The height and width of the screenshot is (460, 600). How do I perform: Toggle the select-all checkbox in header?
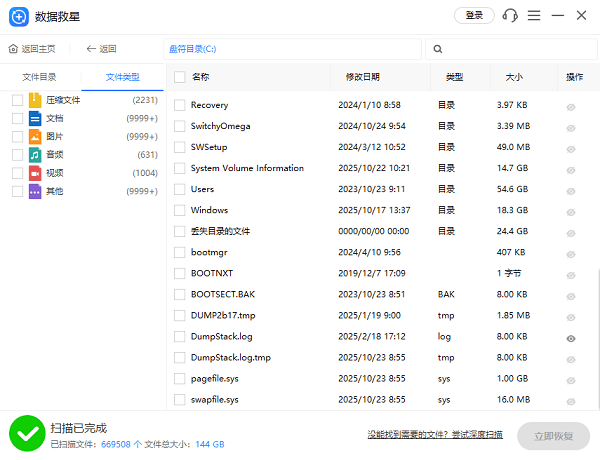180,77
